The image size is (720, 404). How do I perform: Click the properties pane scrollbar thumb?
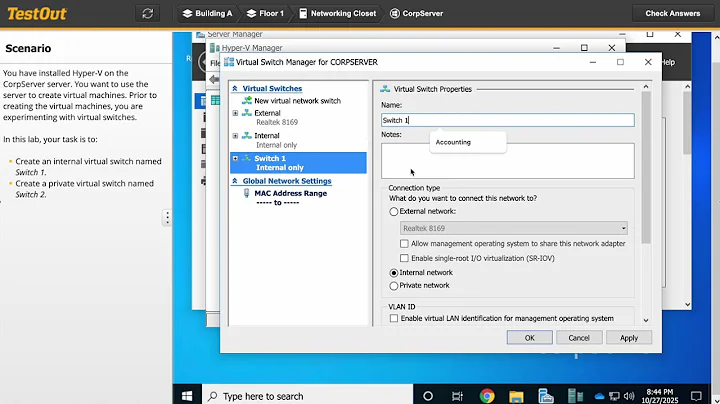(x=646, y=168)
